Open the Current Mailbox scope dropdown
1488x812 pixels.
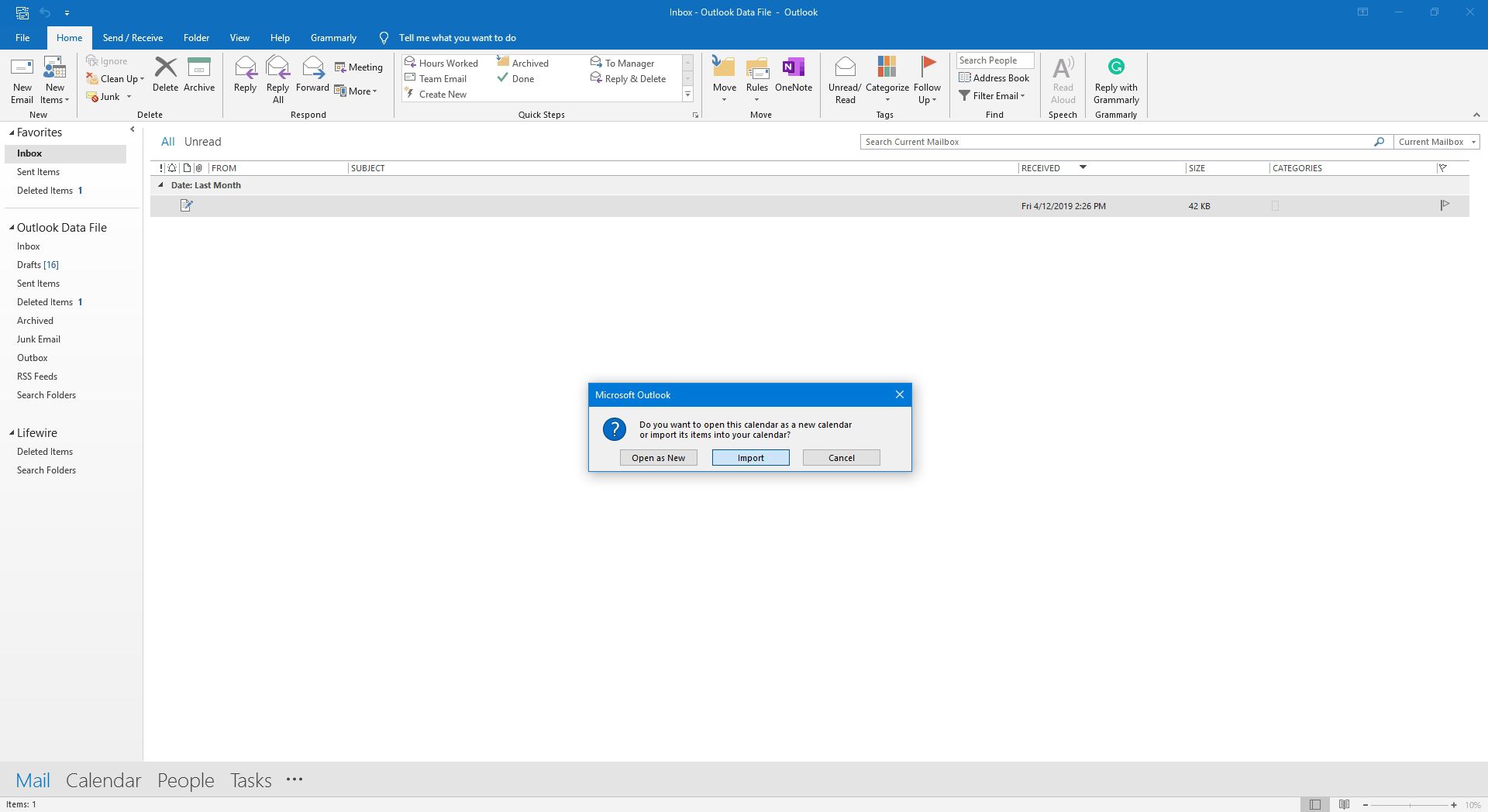tap(1436, 142)
